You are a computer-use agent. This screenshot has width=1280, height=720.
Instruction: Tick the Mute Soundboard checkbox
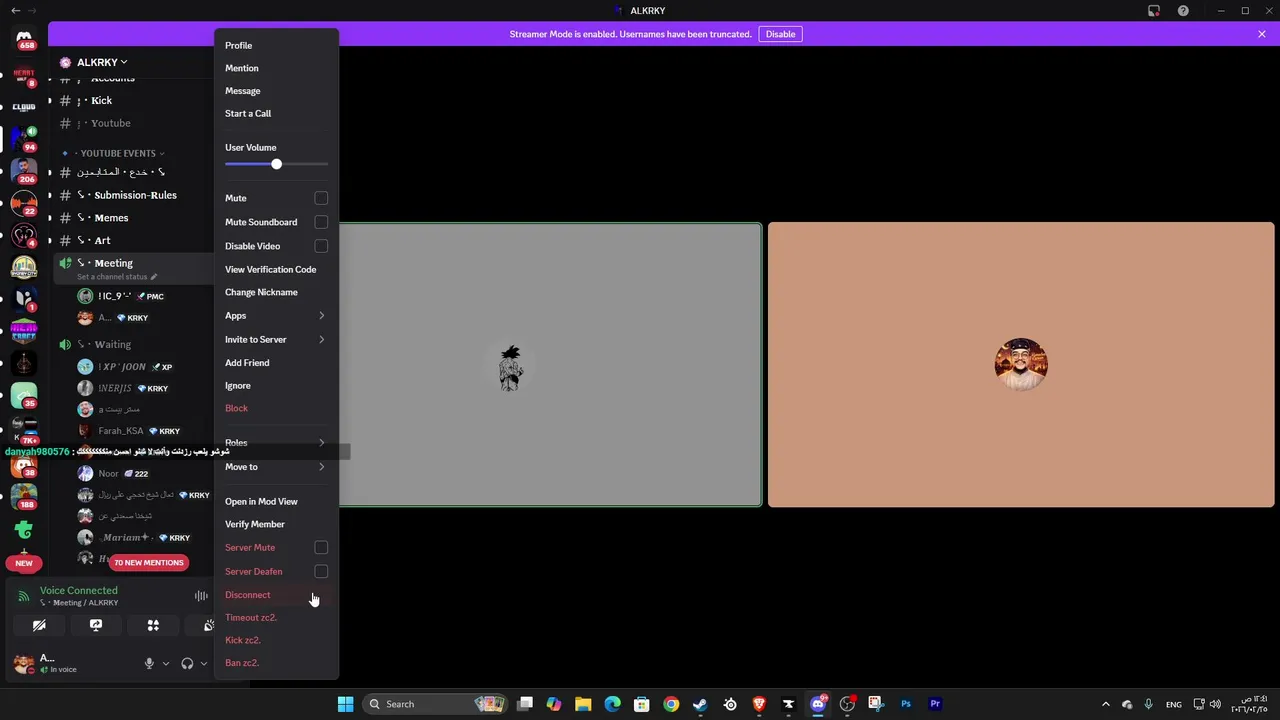(321, 222)
